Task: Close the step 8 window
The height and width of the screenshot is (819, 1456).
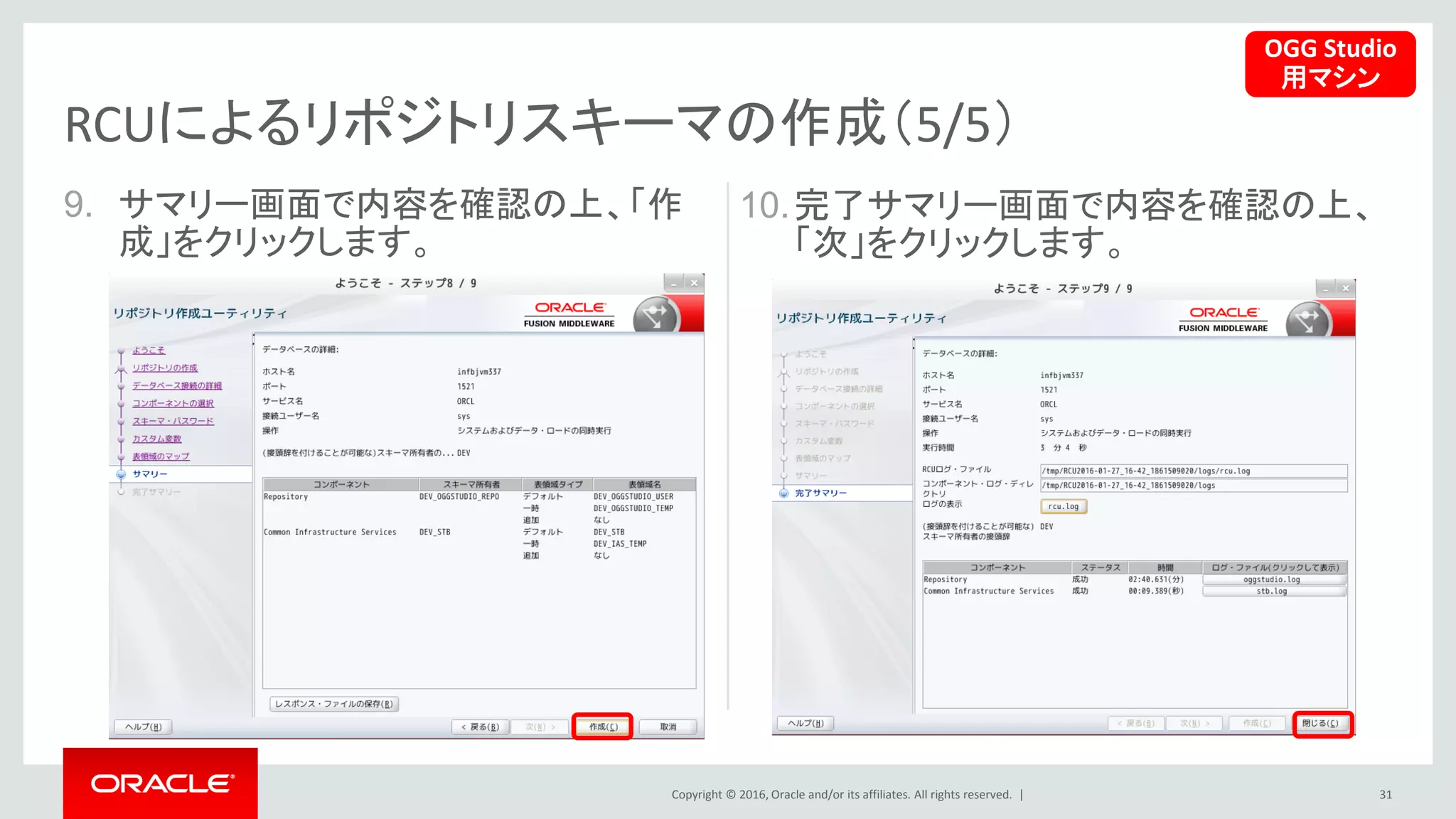Action: point(694,283)
